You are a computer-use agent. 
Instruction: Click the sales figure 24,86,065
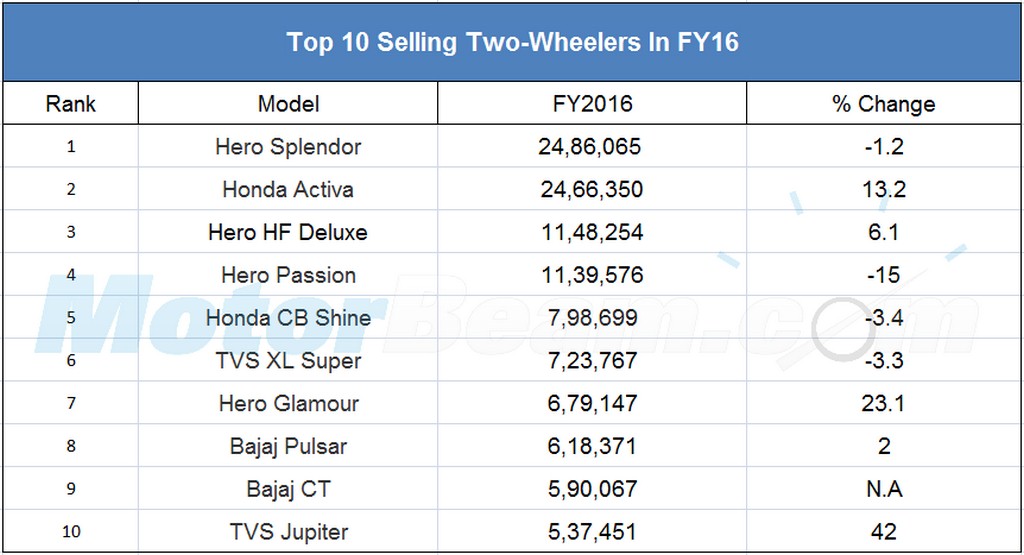590,147
